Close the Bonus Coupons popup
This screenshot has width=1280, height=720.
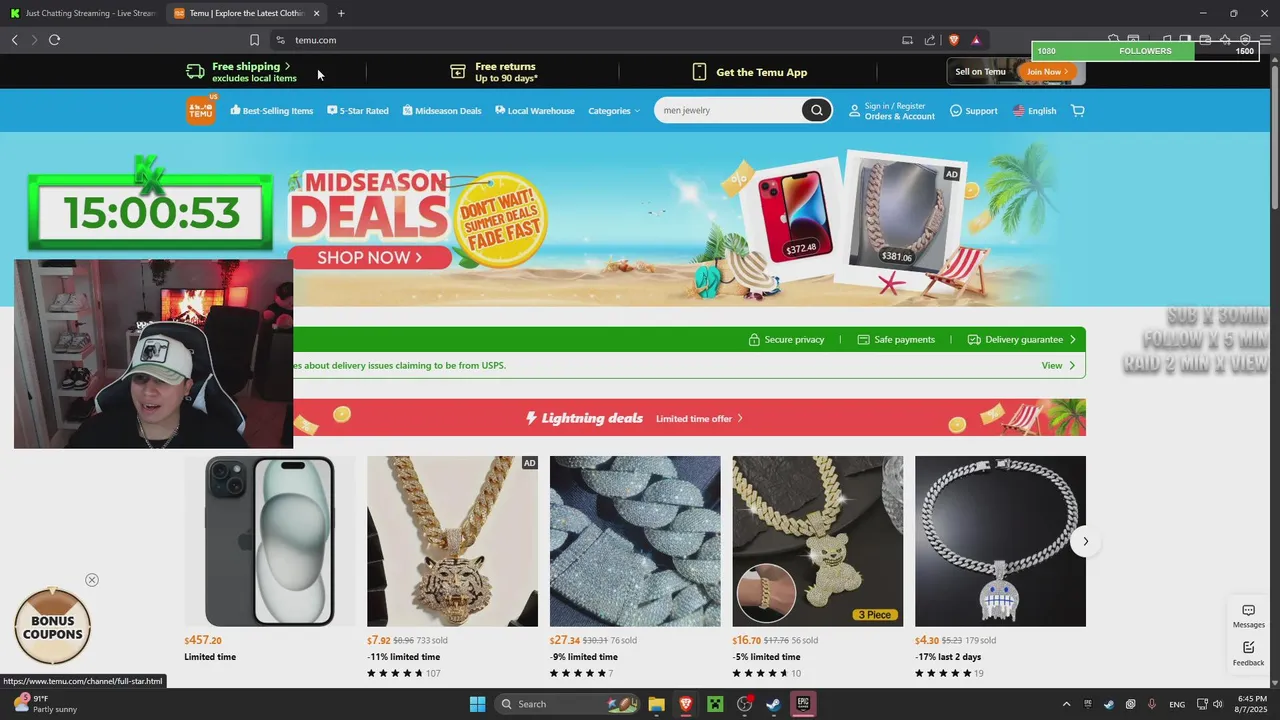[92, 580]
